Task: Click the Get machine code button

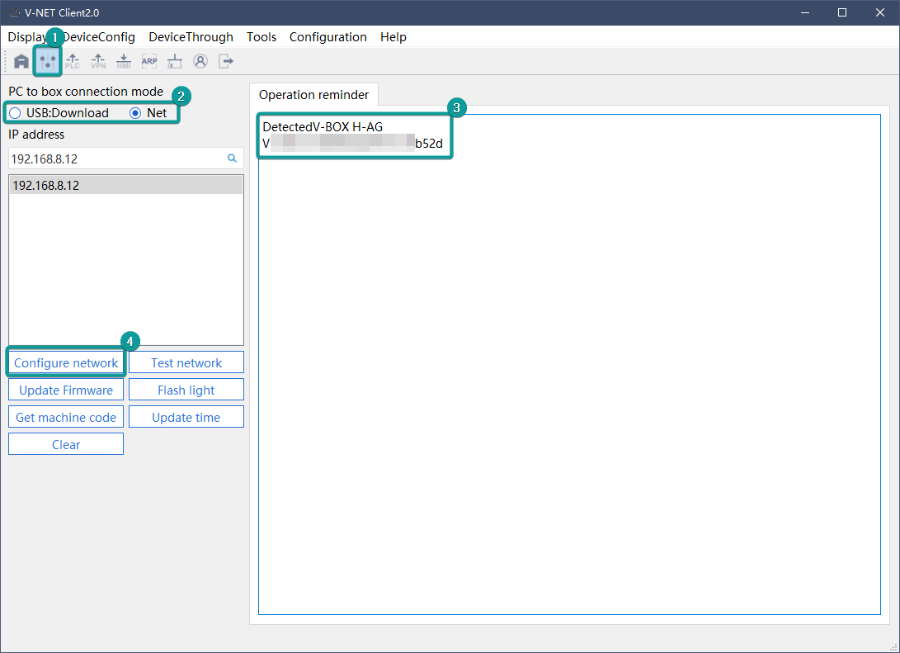Action: (x=66, y=417)
